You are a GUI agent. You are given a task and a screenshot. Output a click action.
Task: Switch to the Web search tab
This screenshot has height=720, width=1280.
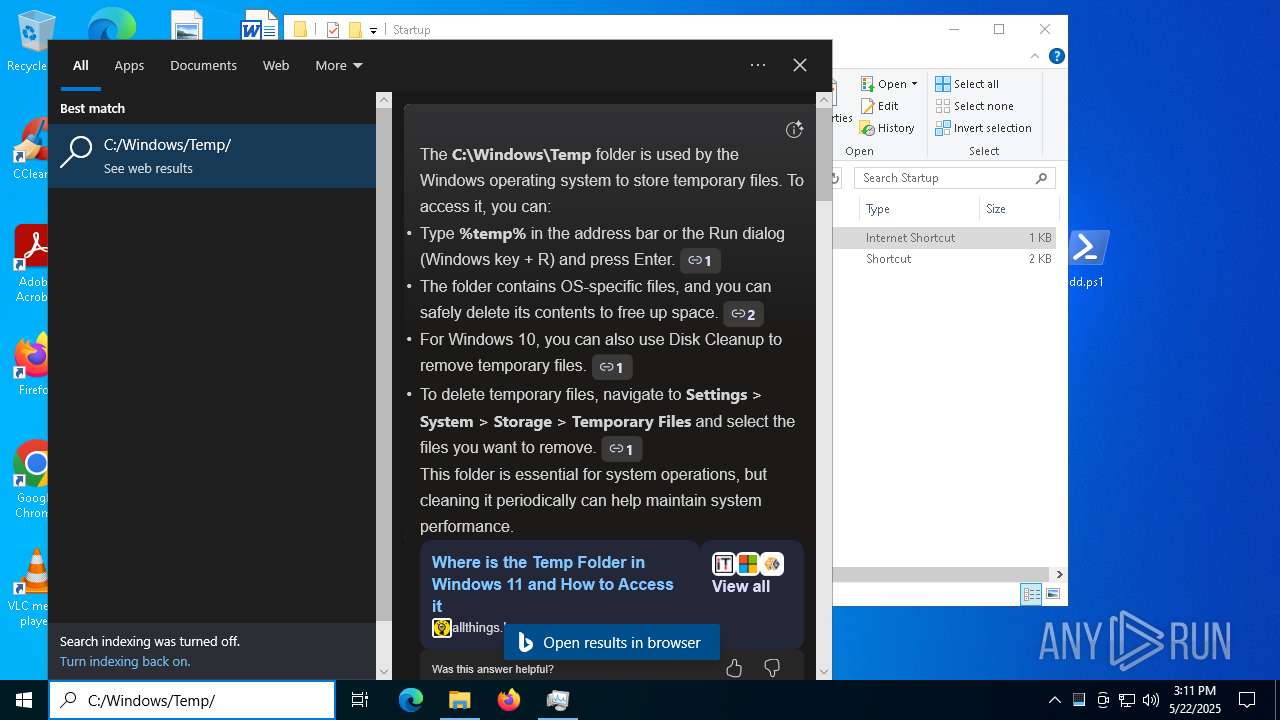point(276,65)
